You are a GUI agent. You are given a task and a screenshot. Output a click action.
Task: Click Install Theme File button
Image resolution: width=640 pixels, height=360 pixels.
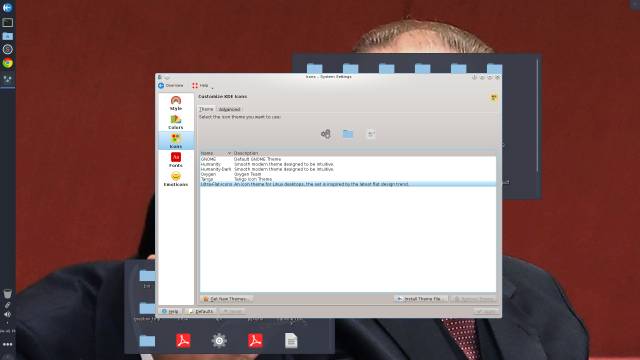click(420, 299)
